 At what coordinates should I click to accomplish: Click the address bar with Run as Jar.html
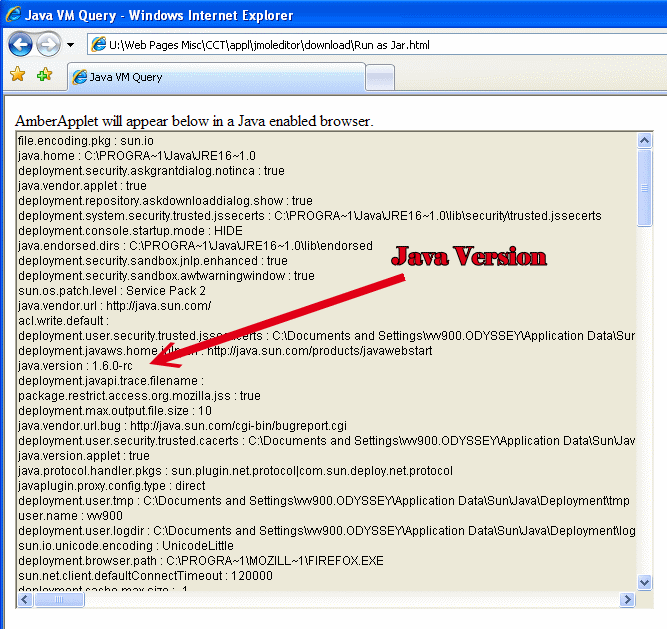pos(377,45)
